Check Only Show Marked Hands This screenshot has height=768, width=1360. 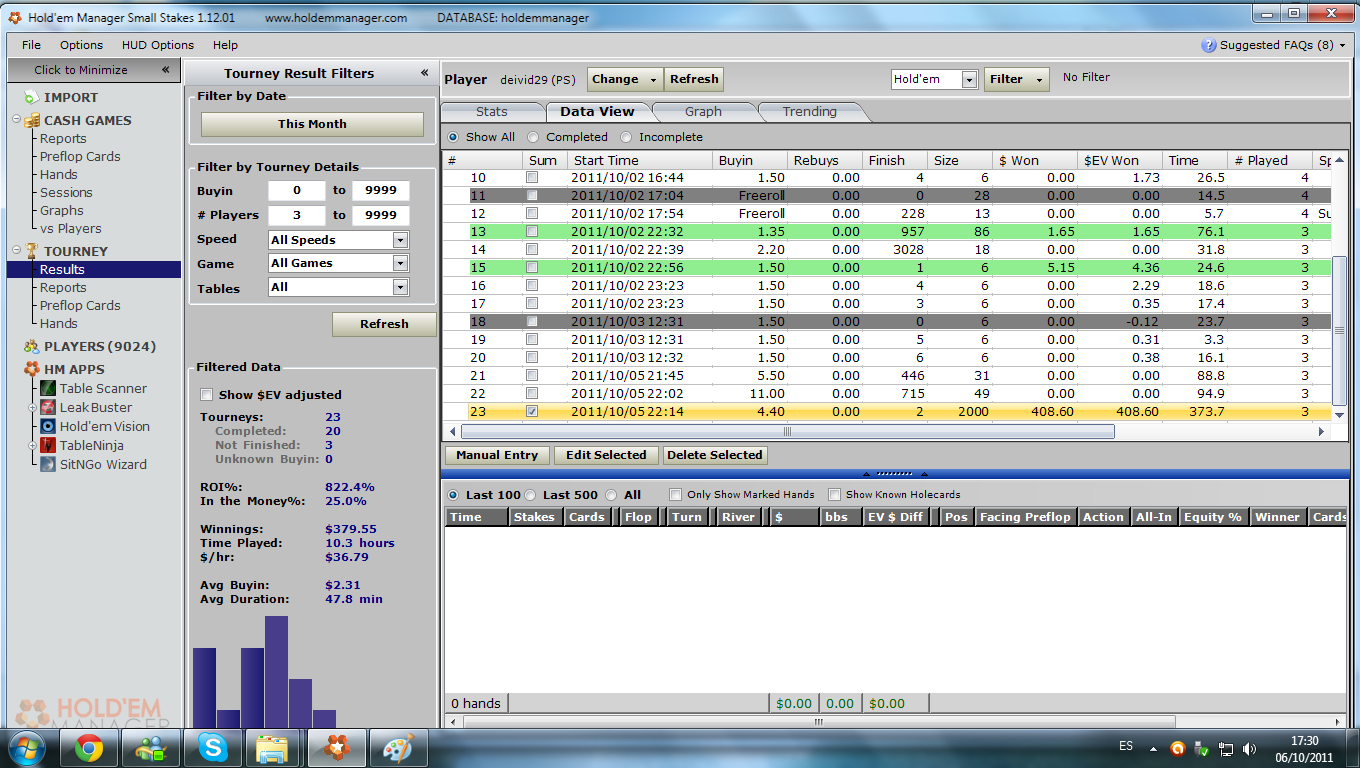pyautogui.click(x=676, y=495)
